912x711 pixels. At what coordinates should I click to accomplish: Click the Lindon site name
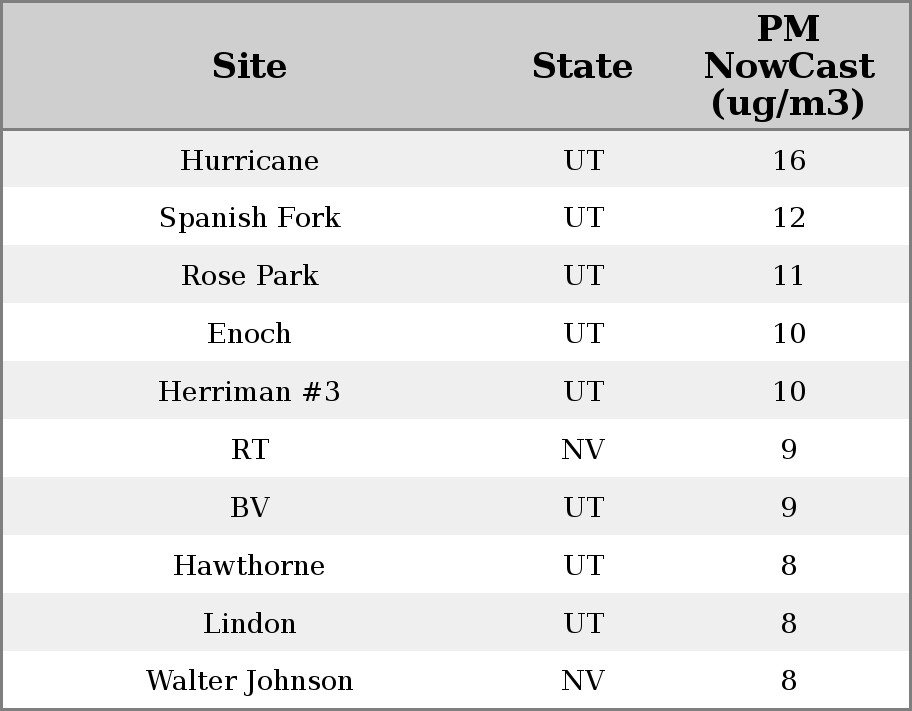249,624
